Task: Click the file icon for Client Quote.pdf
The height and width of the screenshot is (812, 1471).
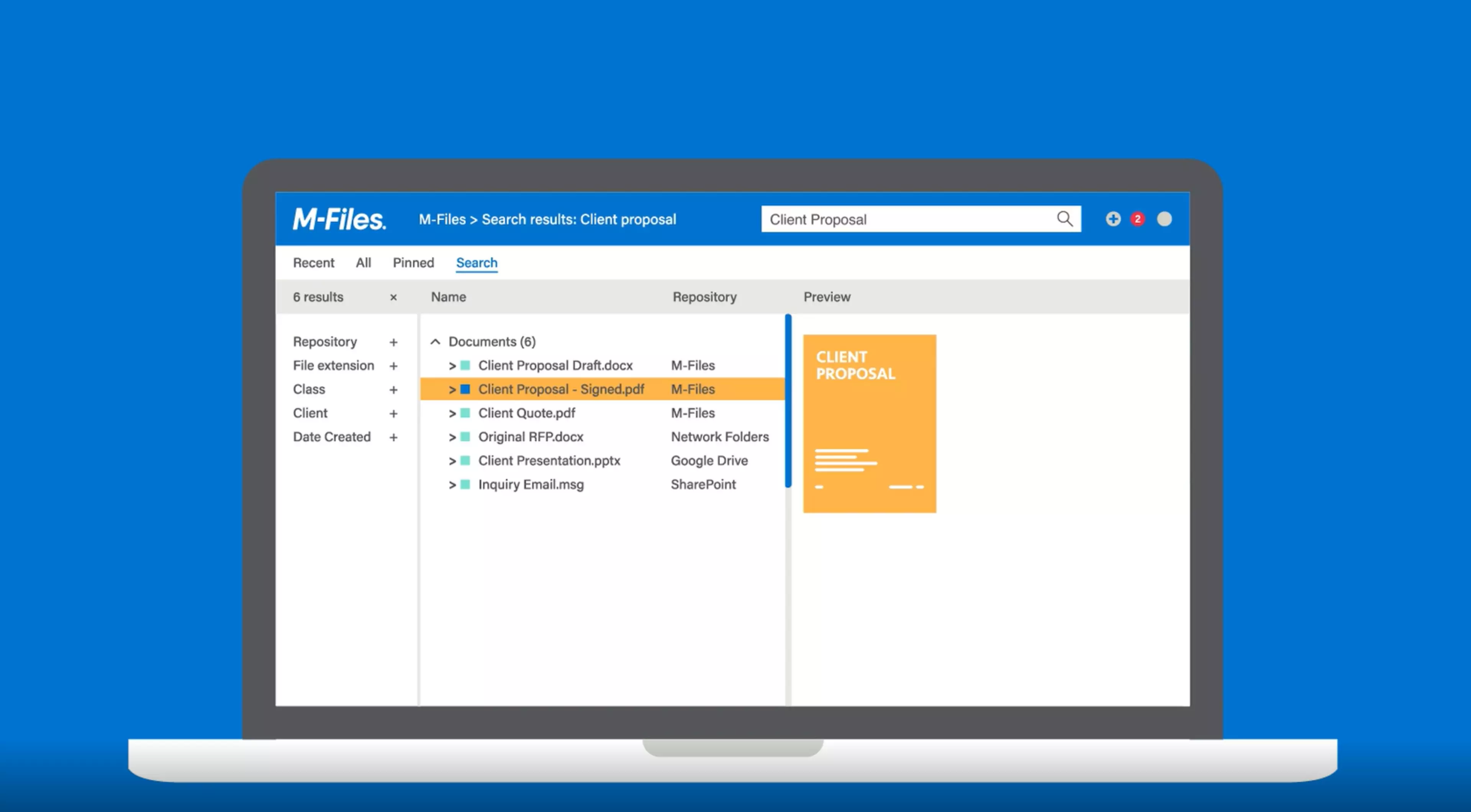Action: [465, 413]
